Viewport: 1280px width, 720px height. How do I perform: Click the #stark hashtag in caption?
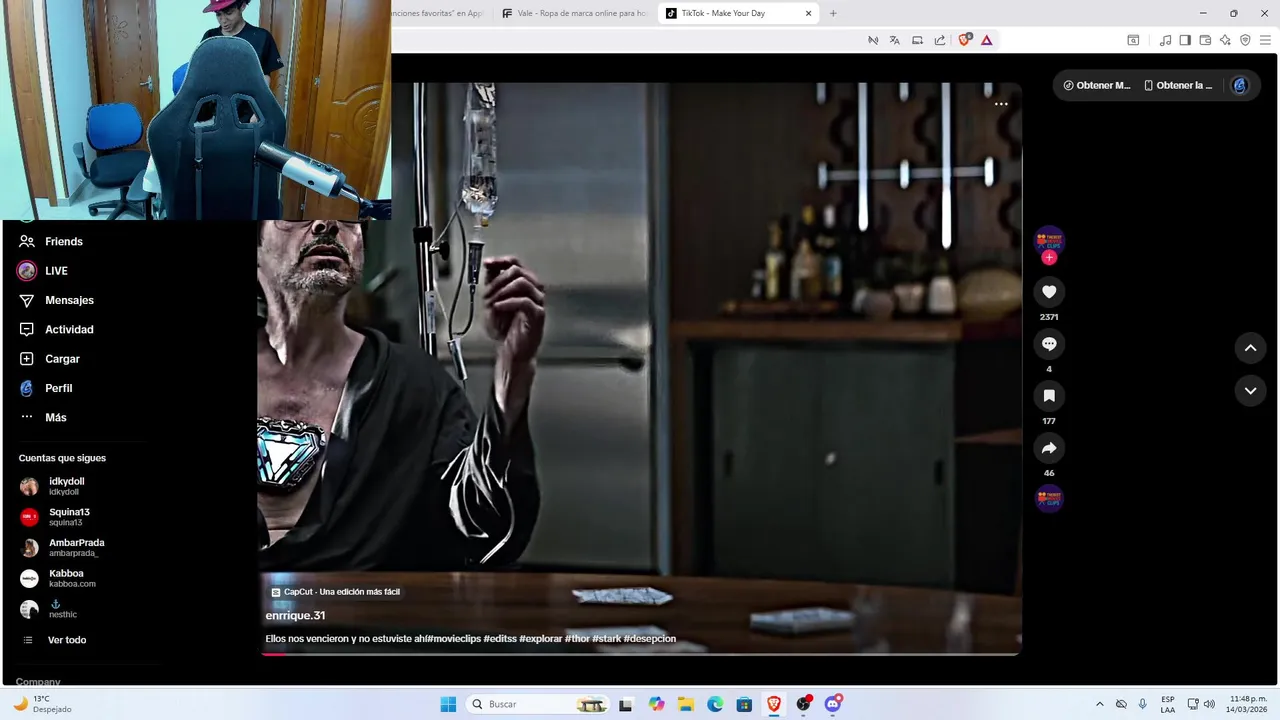click(x=606, y=639)
